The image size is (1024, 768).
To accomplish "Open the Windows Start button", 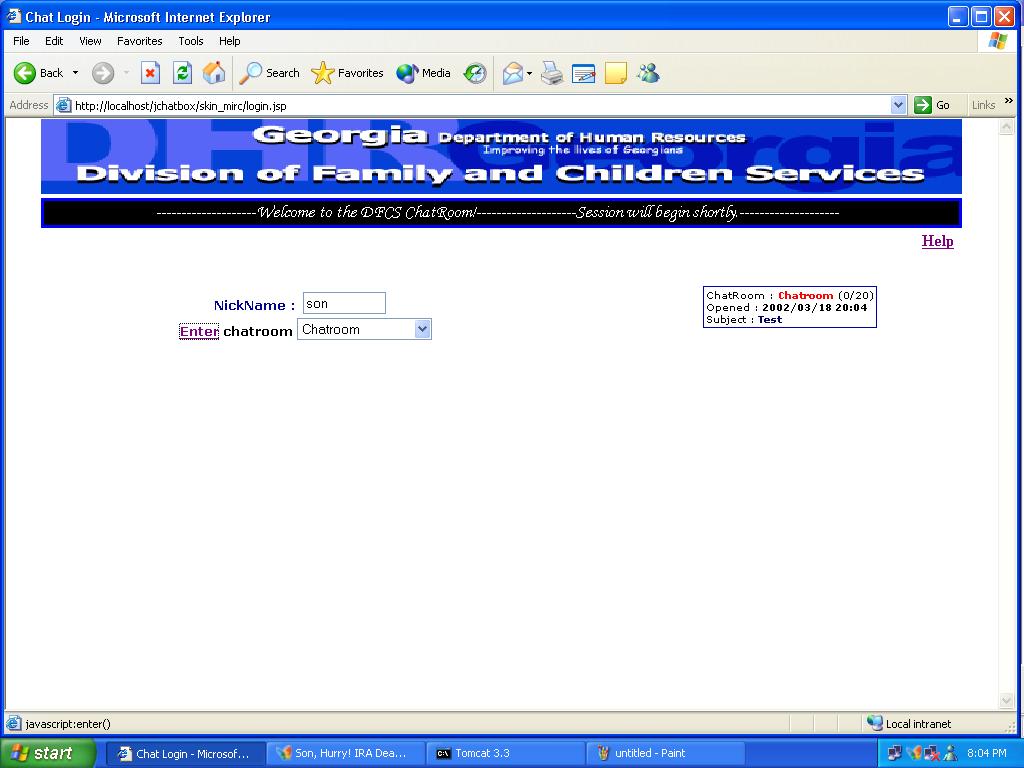I will [47, 753].
